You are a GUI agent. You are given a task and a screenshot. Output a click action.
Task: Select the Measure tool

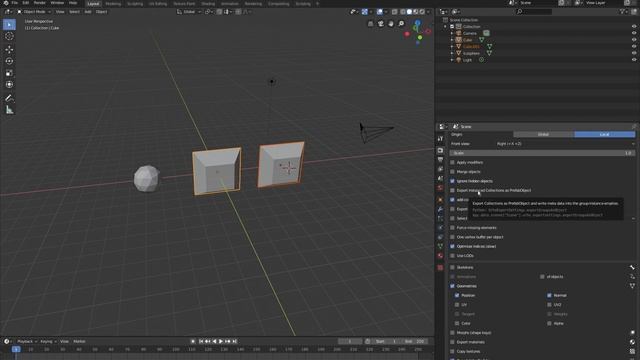coord(9,110)
